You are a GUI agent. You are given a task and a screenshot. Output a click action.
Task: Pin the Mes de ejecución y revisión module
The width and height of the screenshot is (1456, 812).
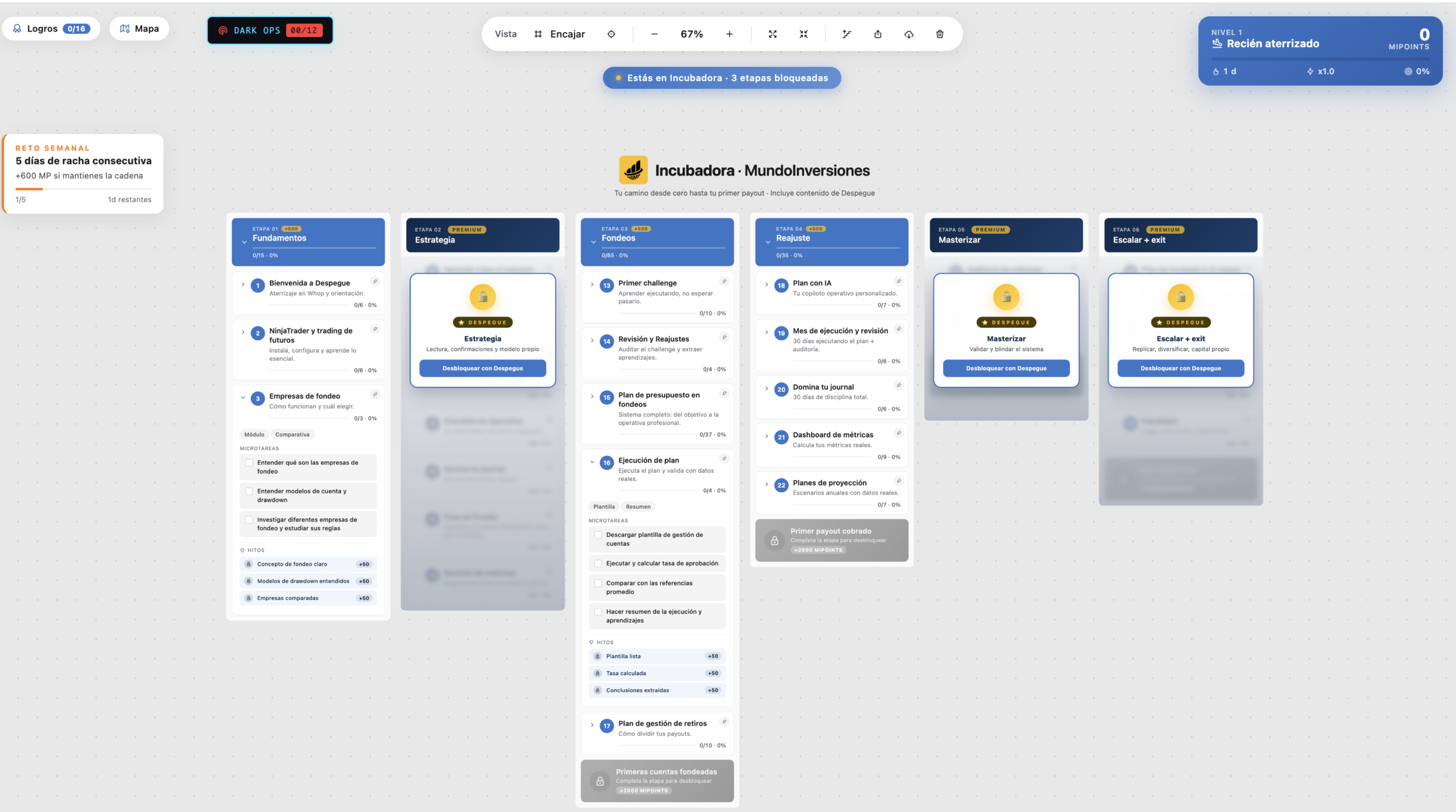coord(899,329)
